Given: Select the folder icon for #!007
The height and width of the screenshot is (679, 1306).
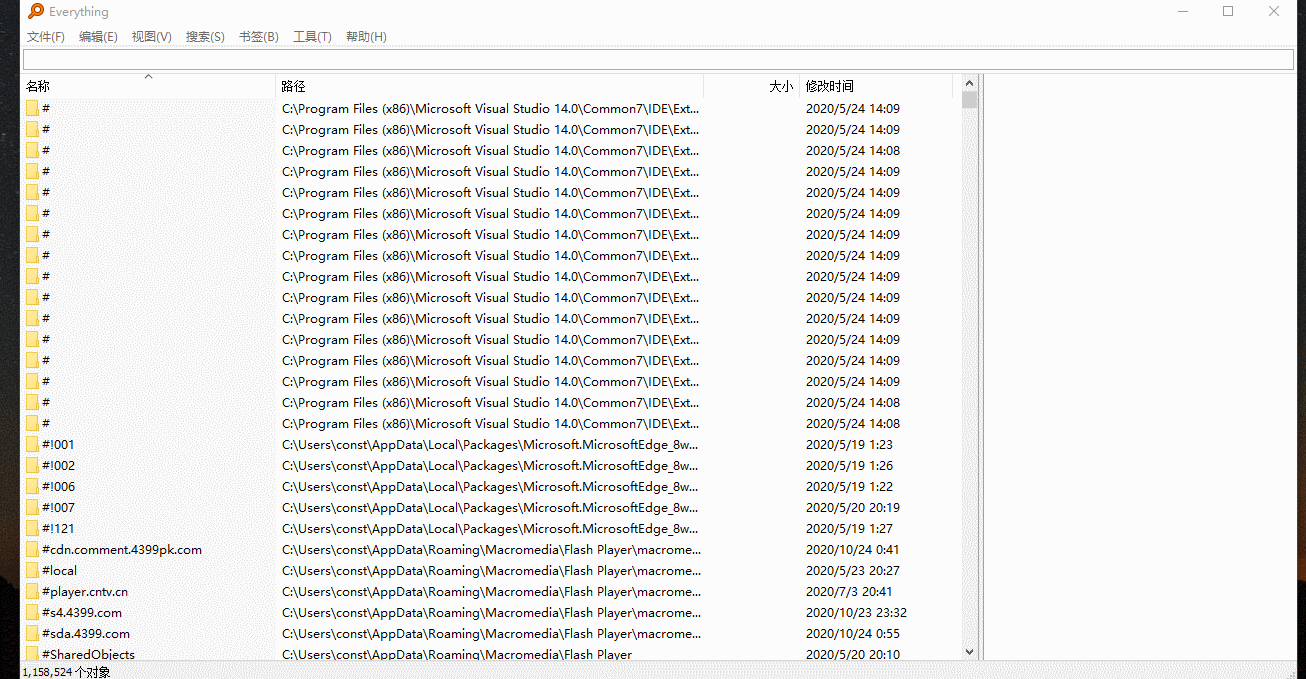Looking at the screenshot, I should tap(32, 508).
